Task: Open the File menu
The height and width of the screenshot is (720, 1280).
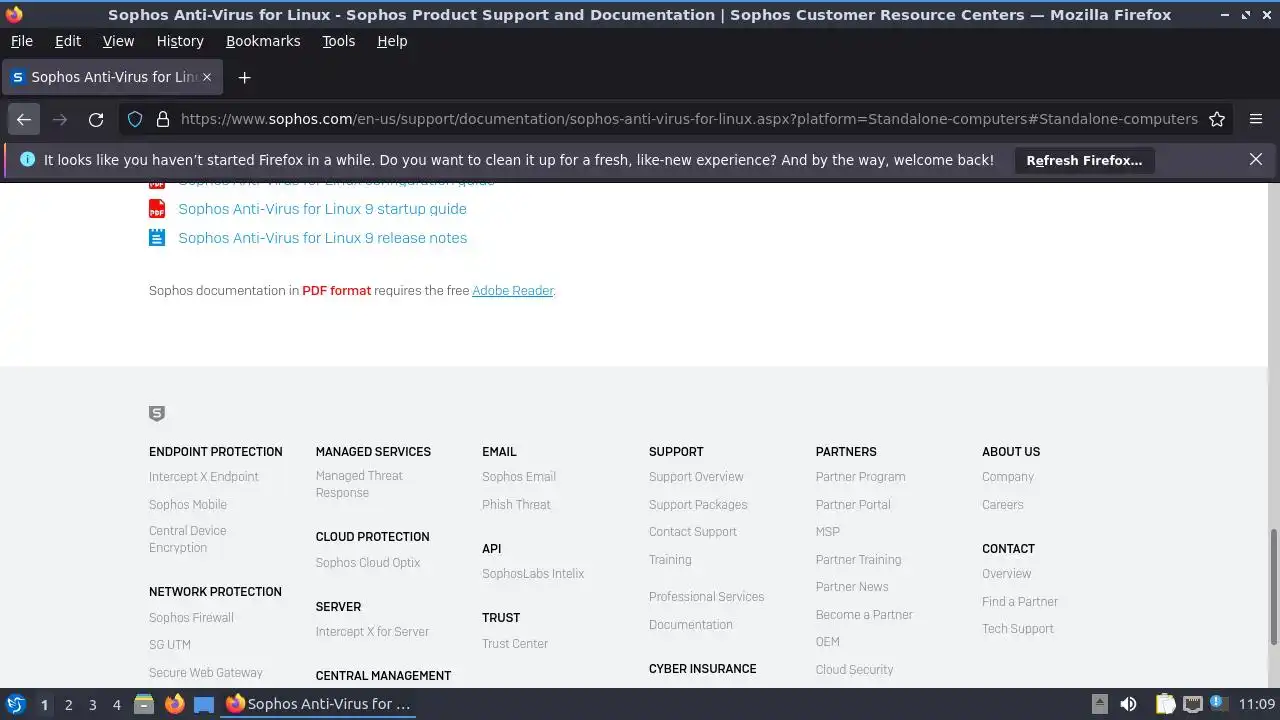Action: tap(21, 41)
